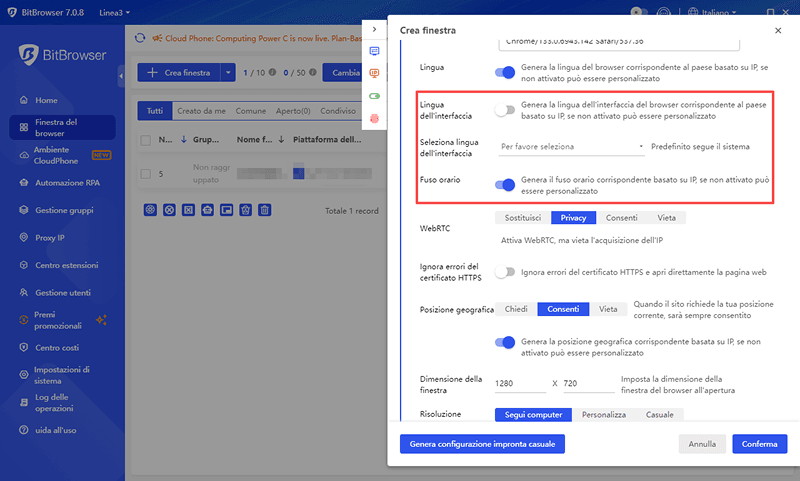Click the info icon next to 1 / 10
This screenshot has height=481, width=800.
coord(272,72)
